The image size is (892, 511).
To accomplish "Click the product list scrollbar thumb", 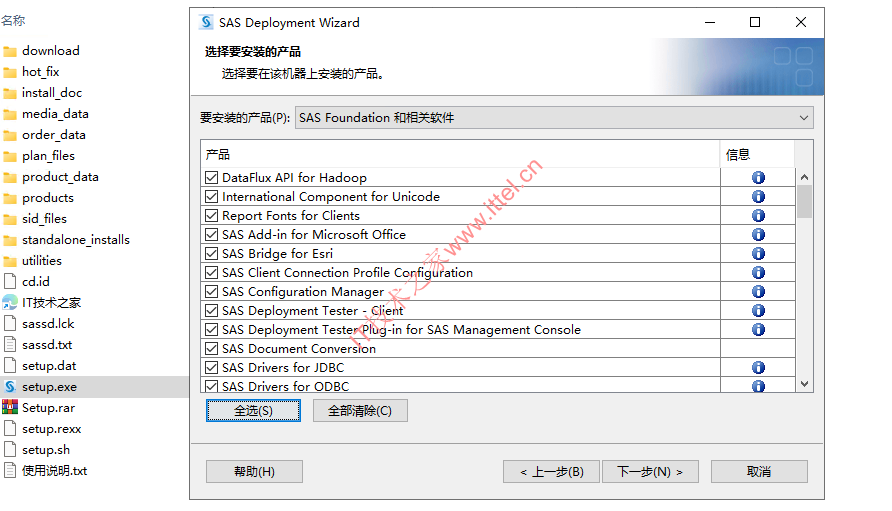I will point(804,201).
